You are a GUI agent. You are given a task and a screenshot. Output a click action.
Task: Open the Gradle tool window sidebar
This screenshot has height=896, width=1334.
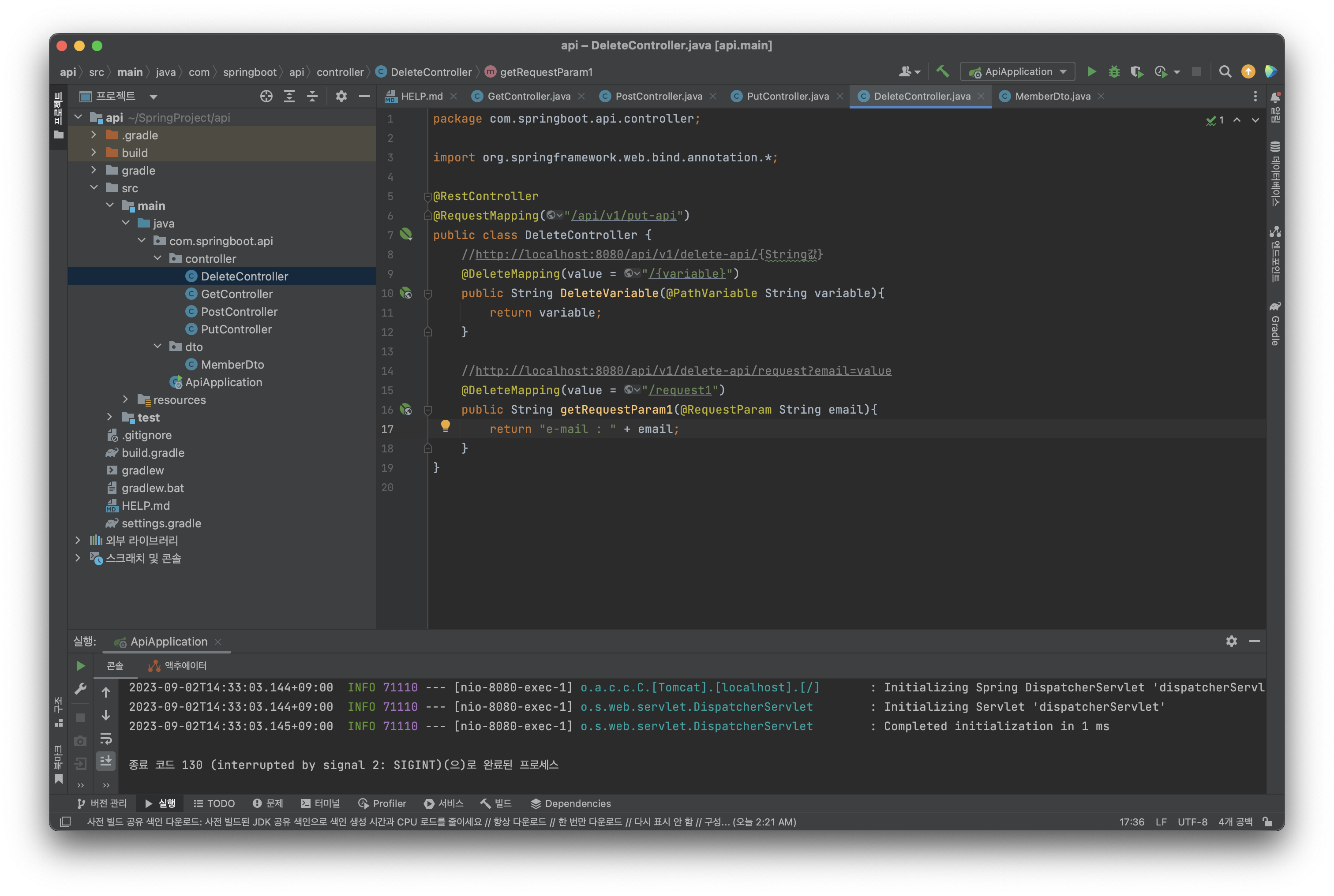1275,323
